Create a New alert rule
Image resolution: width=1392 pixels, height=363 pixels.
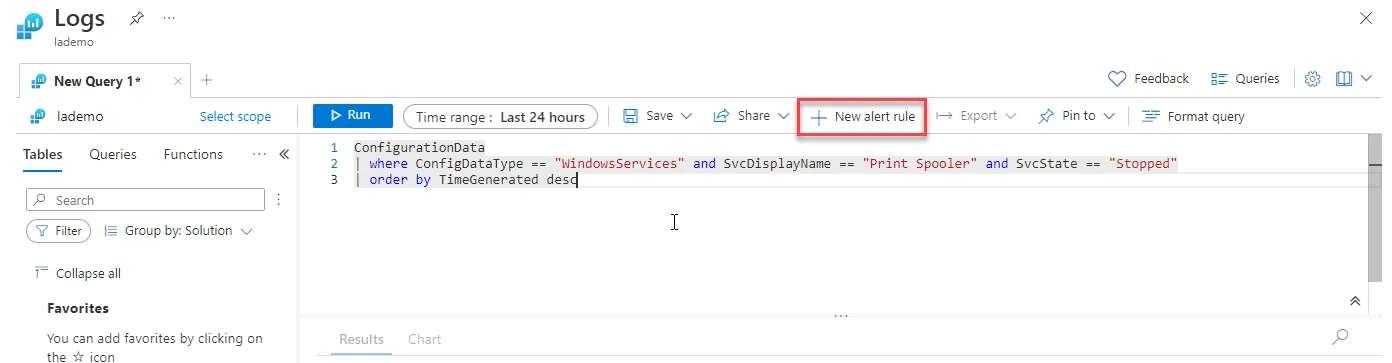862,116
